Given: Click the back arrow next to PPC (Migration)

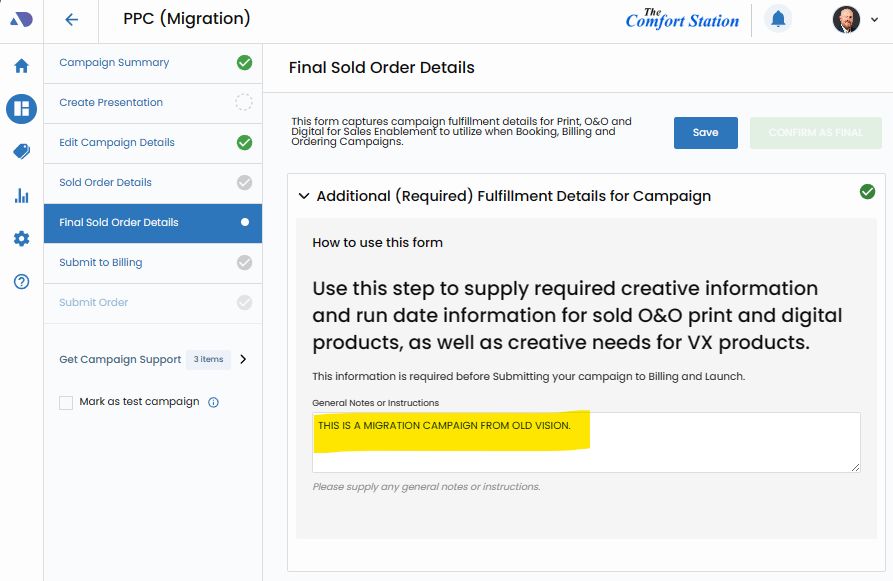Looking at the screenshot, I should (x=71, y=20).
